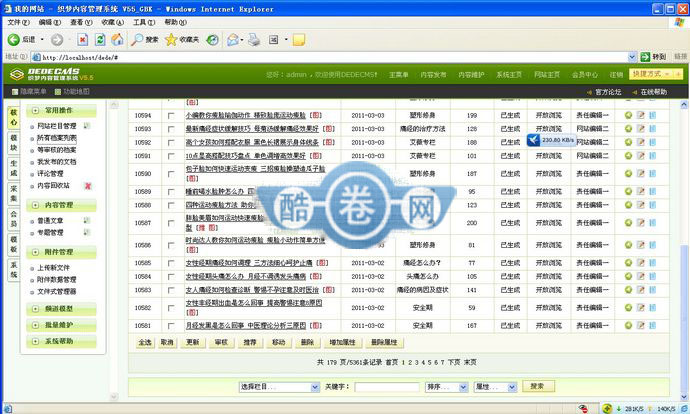Screen dimensions: 690x414
Task: Select the 核心 vertical tab
Action: pos(14,117)
